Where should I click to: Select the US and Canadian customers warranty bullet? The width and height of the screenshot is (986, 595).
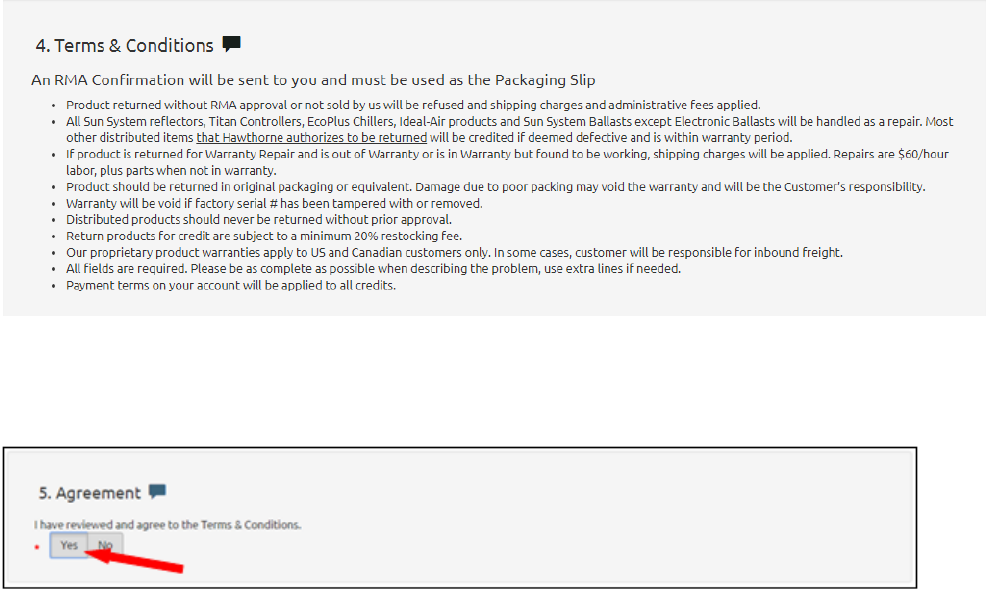pos(454,252)
